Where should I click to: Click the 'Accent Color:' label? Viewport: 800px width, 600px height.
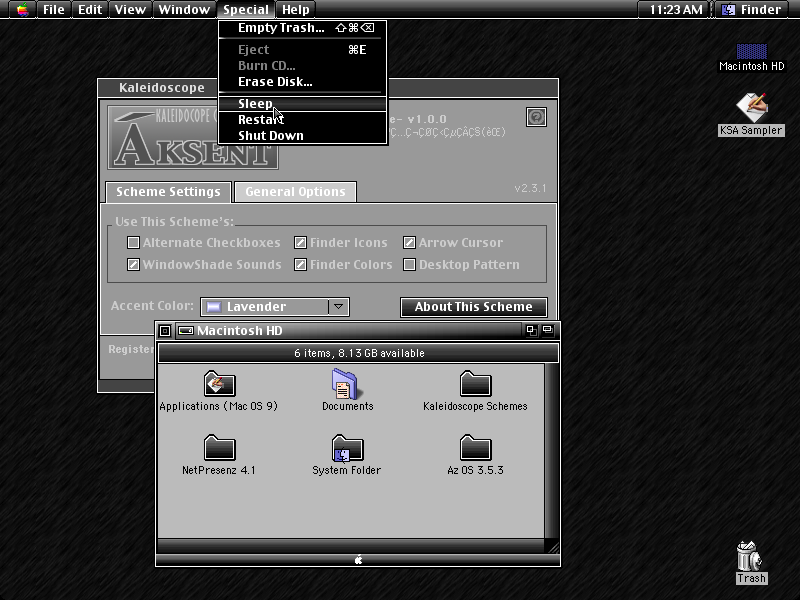pos(152,306)
